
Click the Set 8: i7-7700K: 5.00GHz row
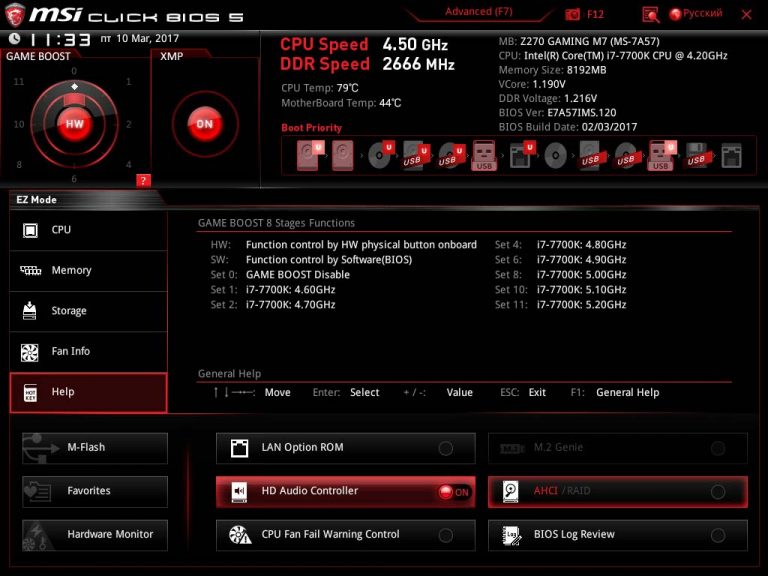560,275
